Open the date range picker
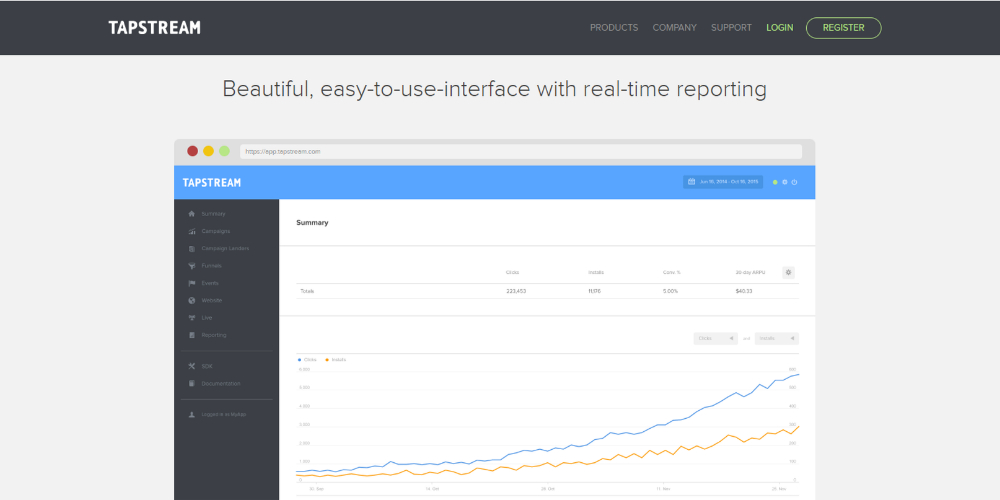This screenshot has height=500, width=1000. point(723,182)
